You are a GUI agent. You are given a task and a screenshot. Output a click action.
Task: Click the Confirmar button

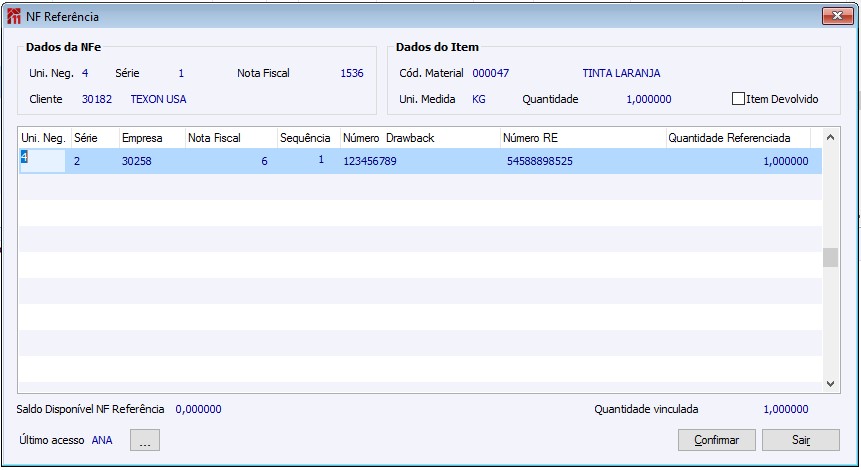point(717,440)
